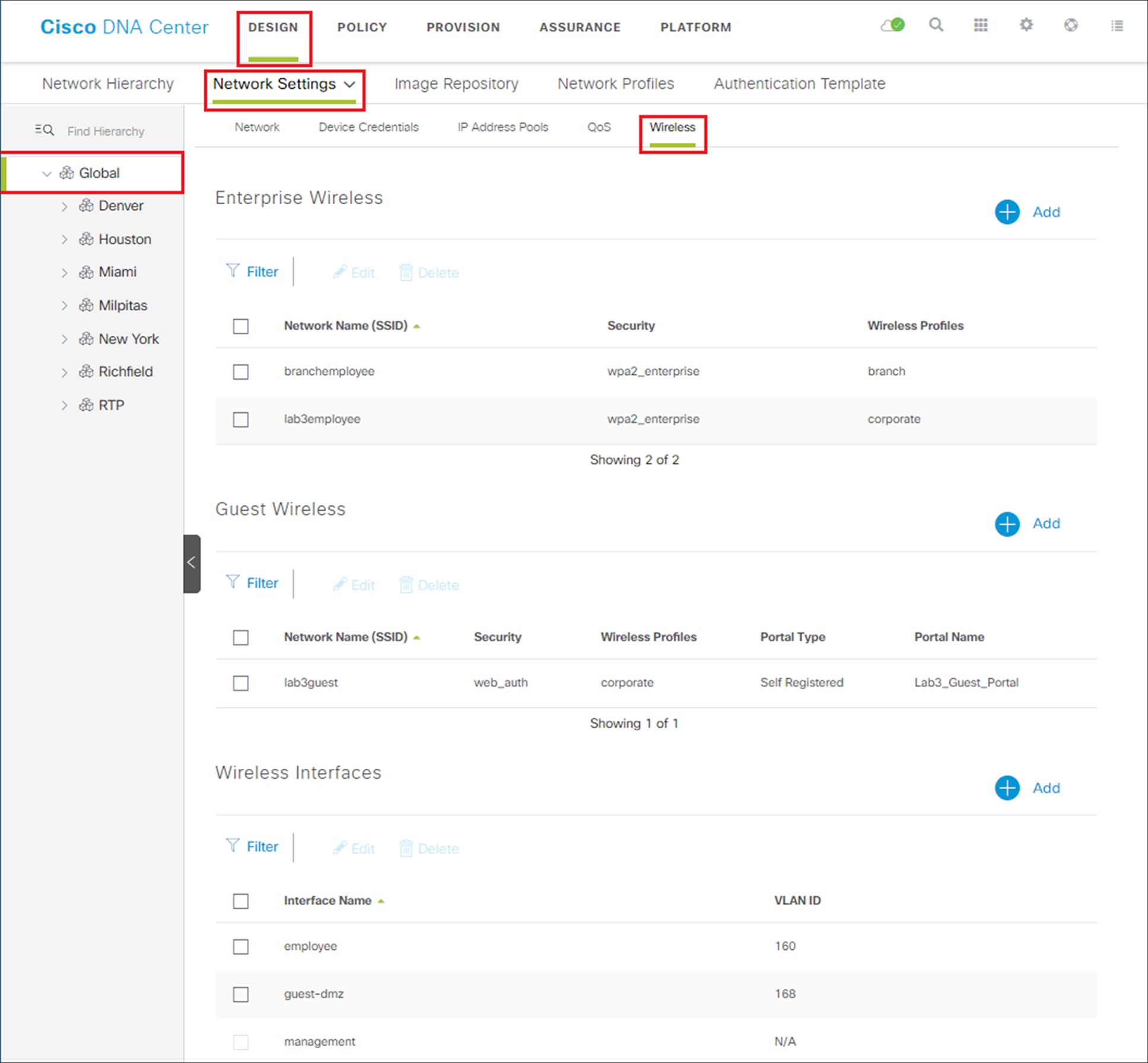Expand the Richfield site chevron
Screen dimensions: 1148x1063
[64, 373]
